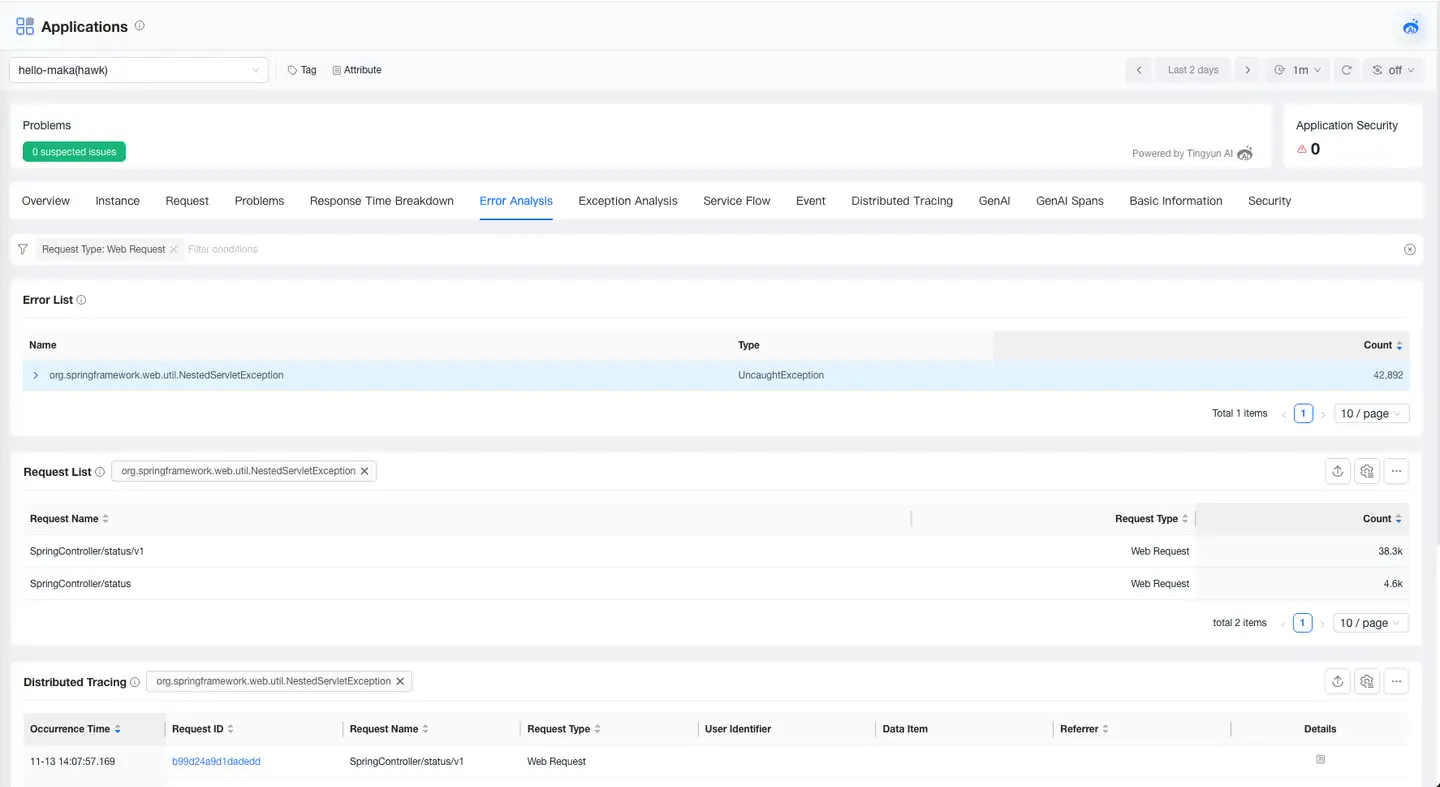Click the Tingyun AI avatar icon top-right
Screen dimensions: 1440x787
coord(1411,27)
